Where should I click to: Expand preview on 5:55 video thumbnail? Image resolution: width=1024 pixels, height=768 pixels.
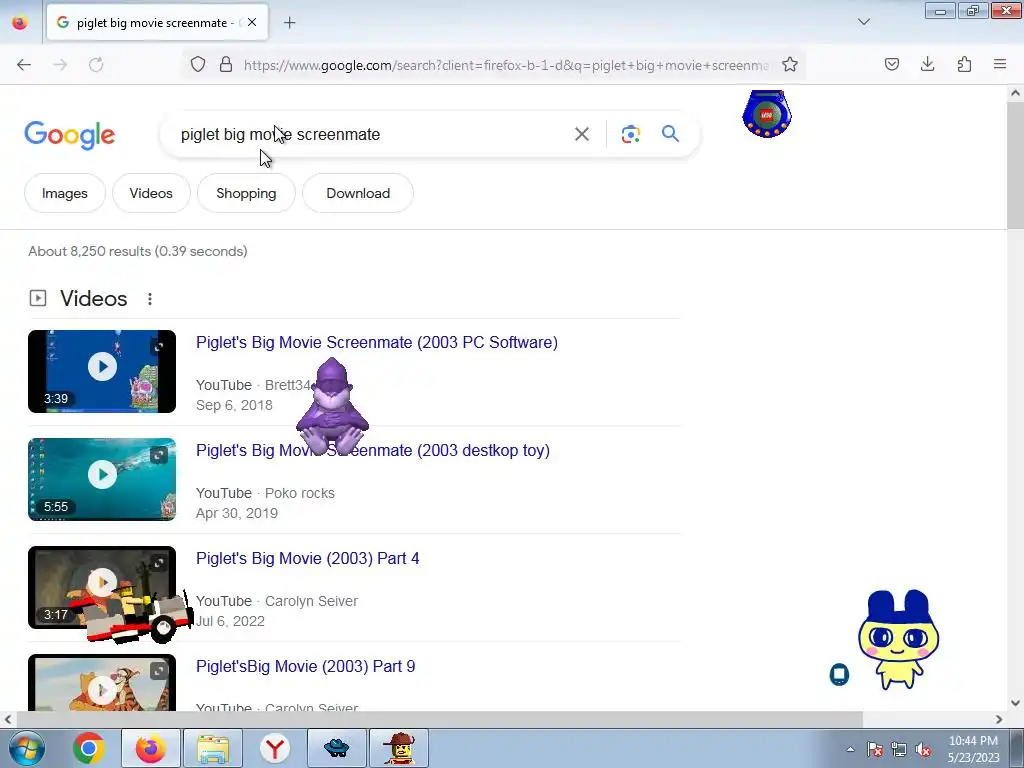coord(159,455)
